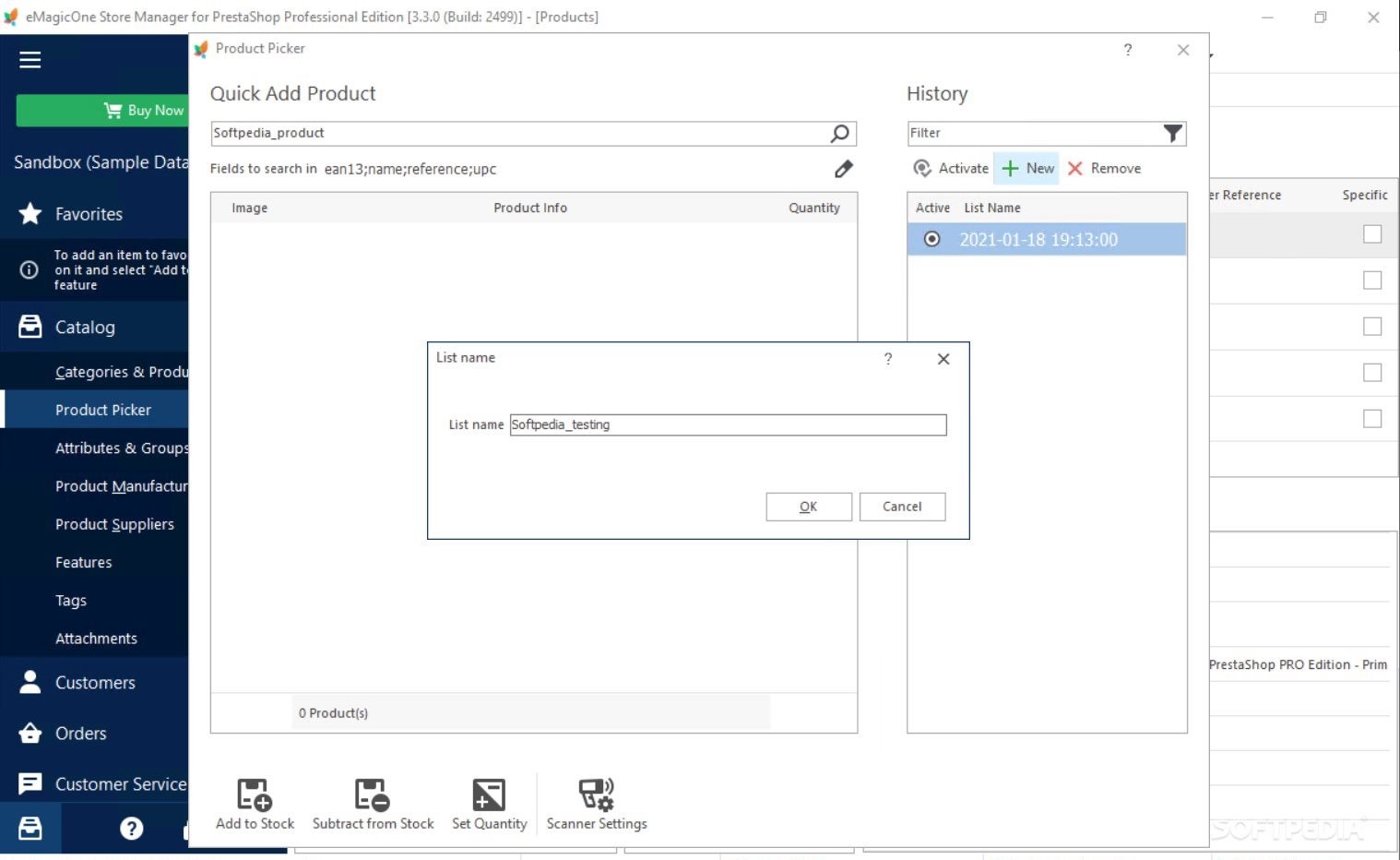Close the List name dialog
Viewport: 1400px width, 860px height.
(943, 359)
